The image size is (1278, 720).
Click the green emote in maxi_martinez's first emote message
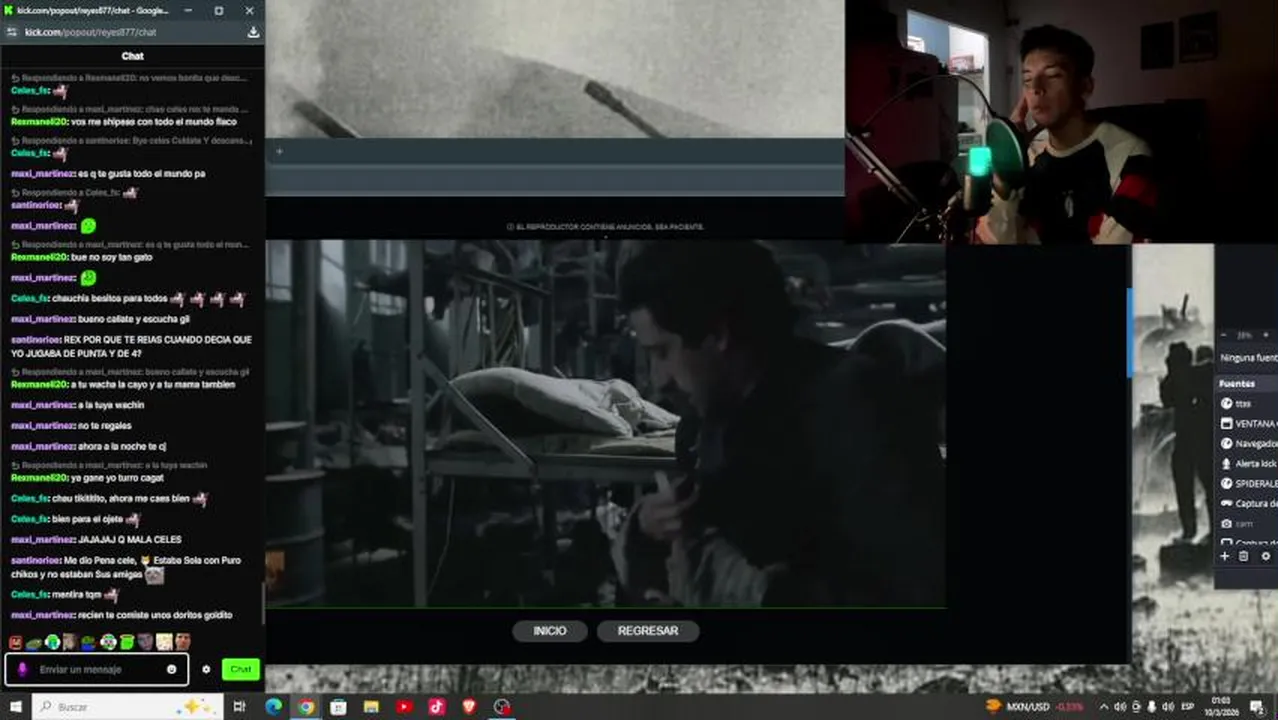coord(88,226)
